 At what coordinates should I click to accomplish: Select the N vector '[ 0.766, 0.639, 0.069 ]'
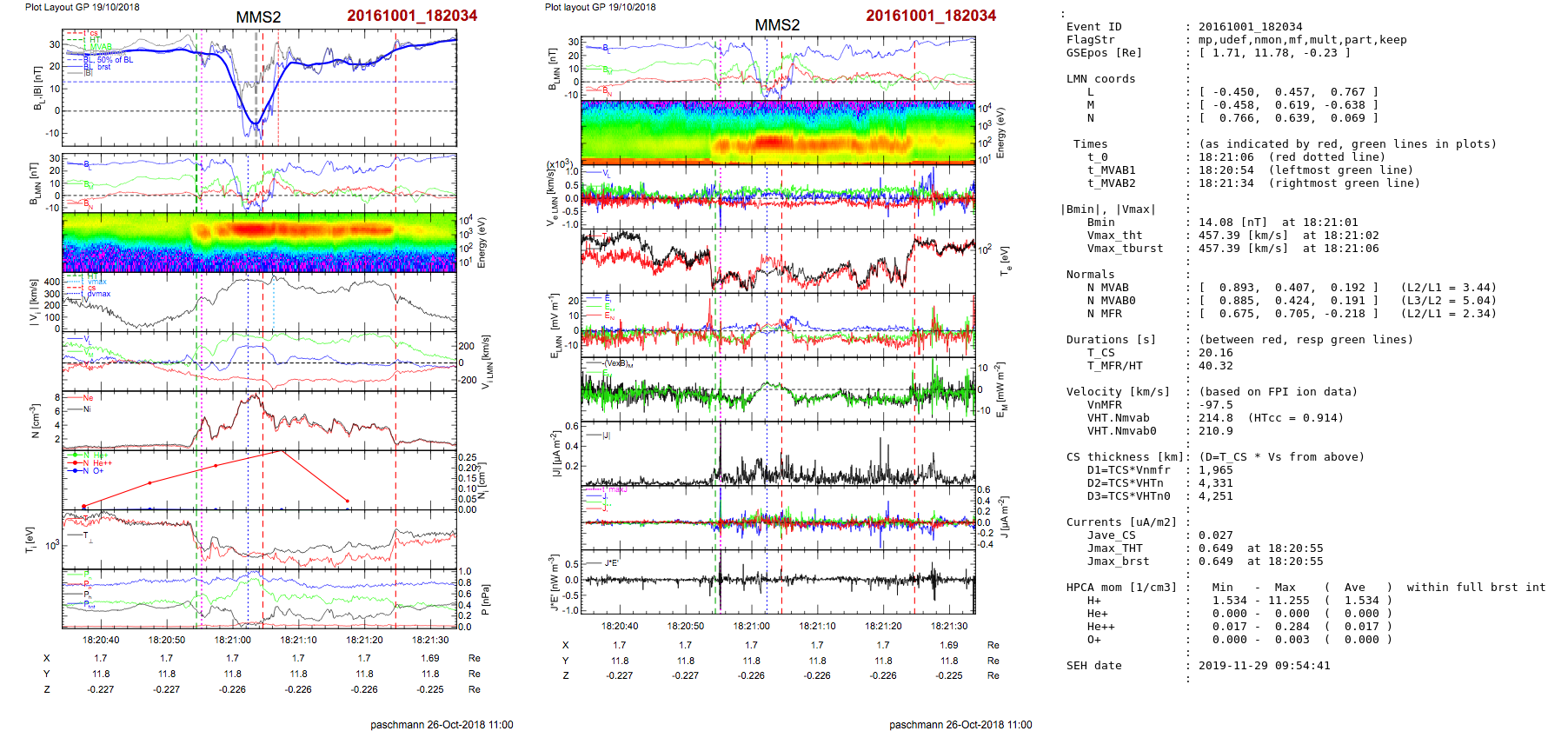[1288, 118]
